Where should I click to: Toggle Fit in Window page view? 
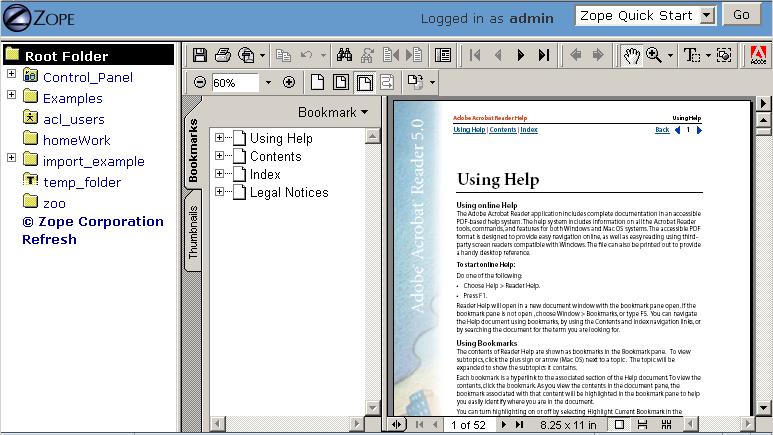click(x=341, y=82)
